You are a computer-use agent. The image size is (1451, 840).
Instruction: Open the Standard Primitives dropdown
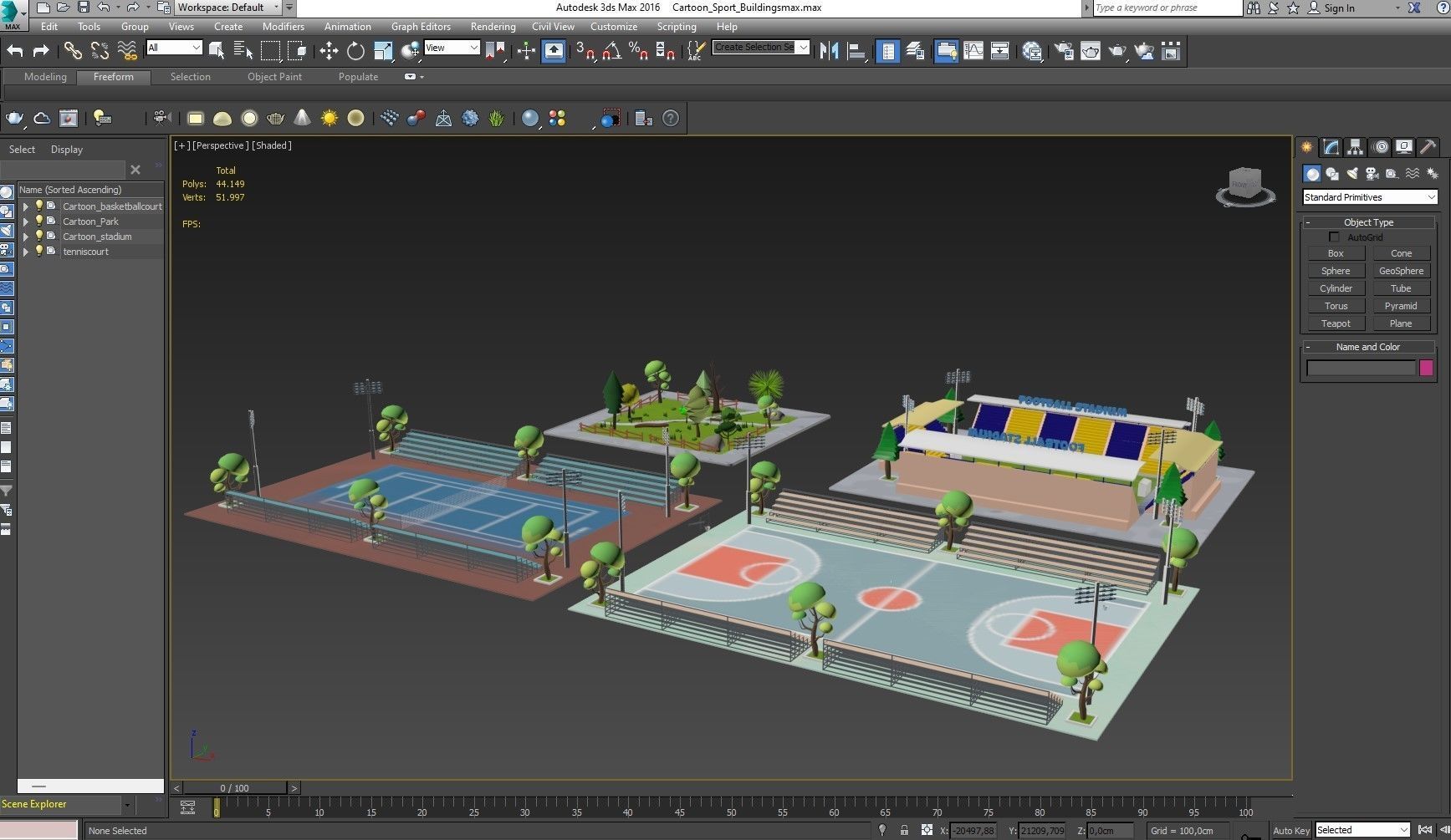[x=1370, y=197]
